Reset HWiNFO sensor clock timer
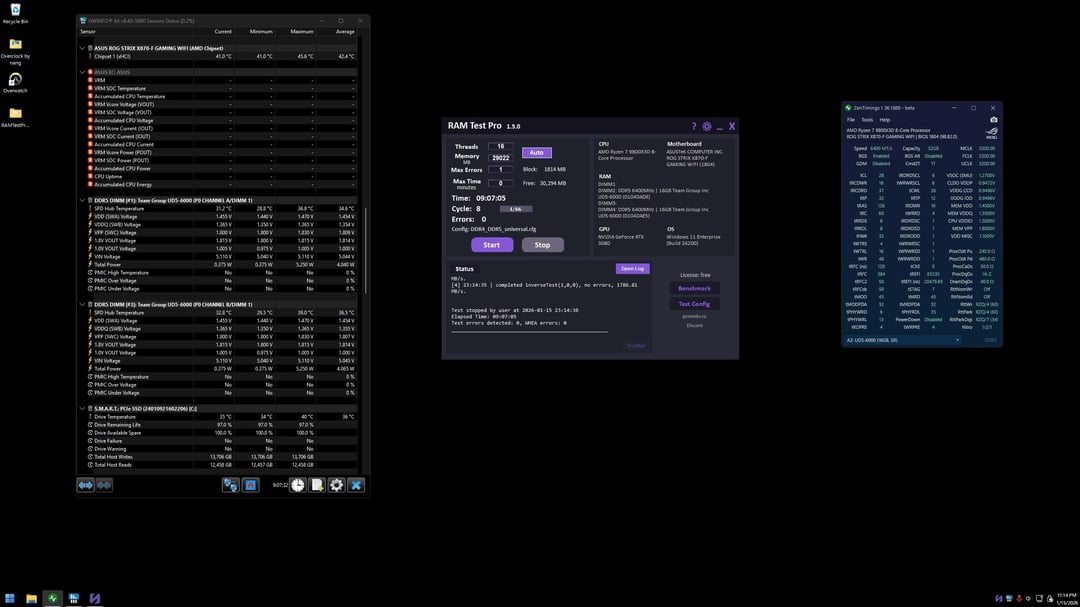The height and width of the screenshot is (607, 1080). tap(297, 485)
